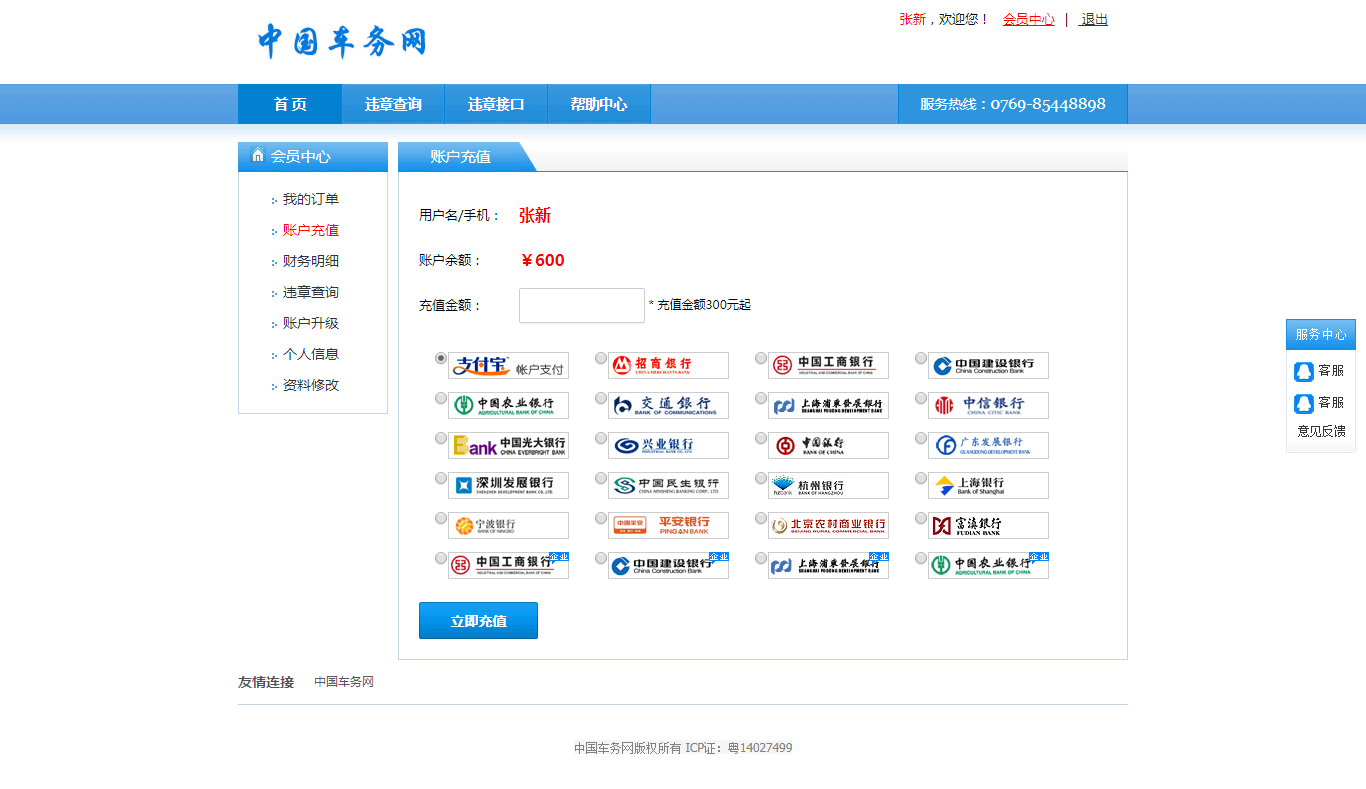1366x789 pixels.
Task: Click the 立即充值 button
Action: pyautogui.click(x=478, y=621)
